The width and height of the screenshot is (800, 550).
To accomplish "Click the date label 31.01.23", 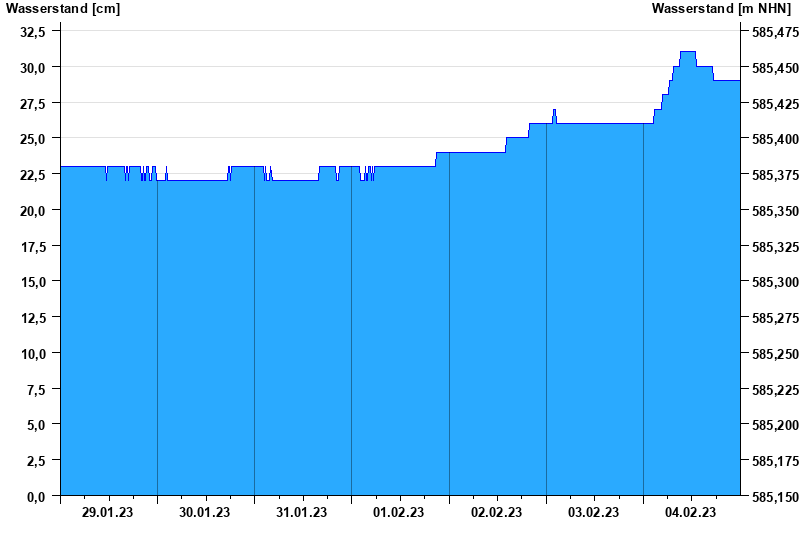I will point(302,512).
